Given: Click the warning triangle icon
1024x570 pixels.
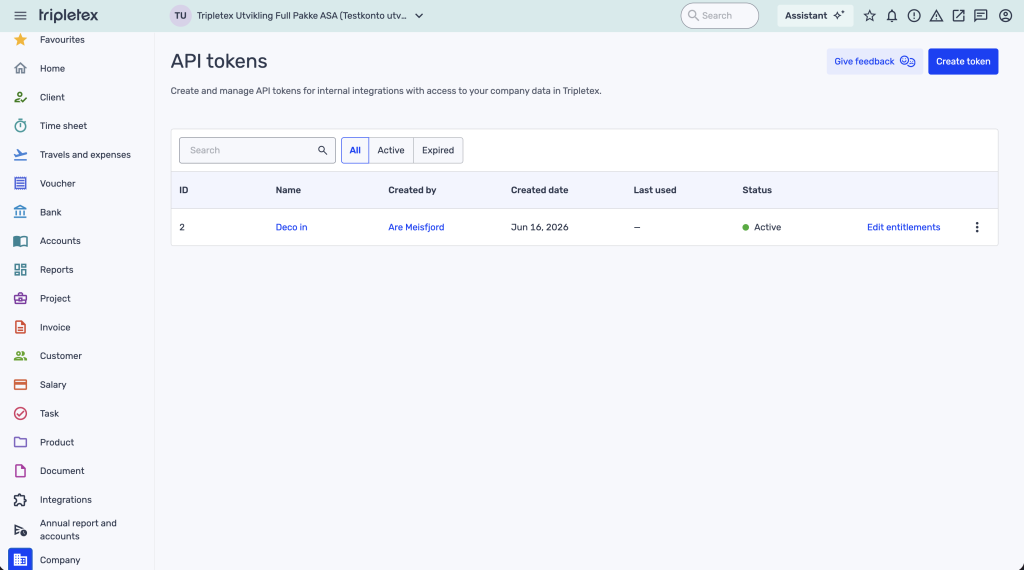Looking at the screenshot, I should pos(936,16).
